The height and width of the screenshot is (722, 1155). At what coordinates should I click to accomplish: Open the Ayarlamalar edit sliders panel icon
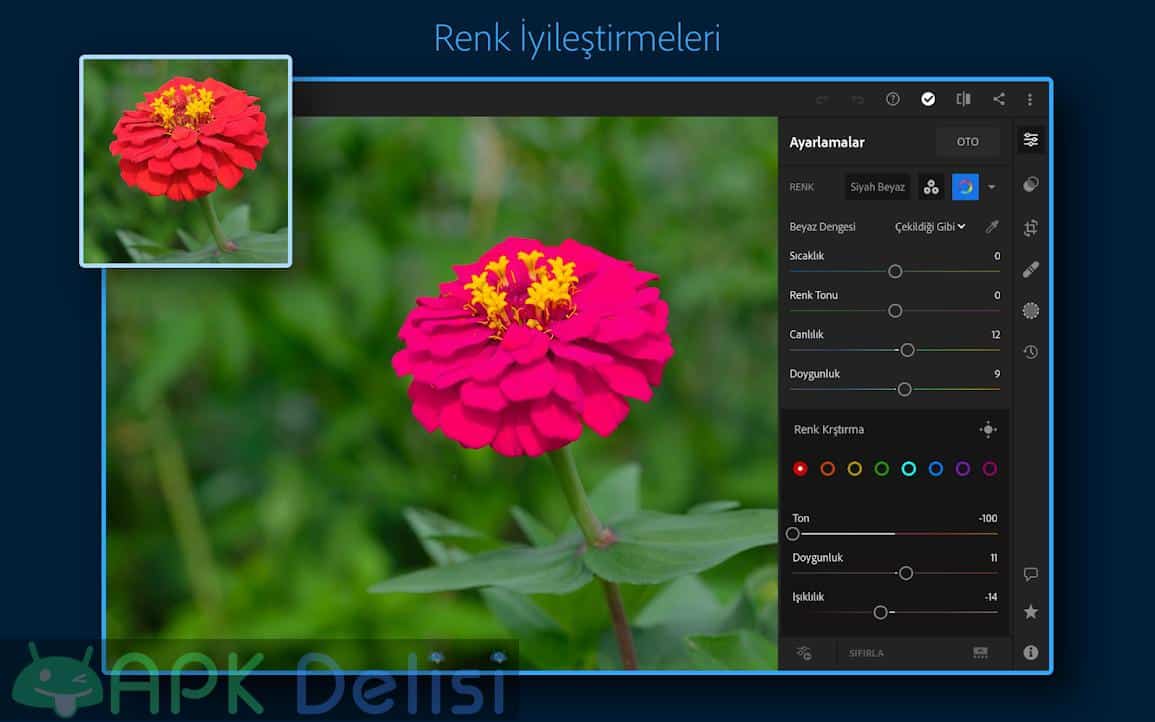pos(1031,140)
